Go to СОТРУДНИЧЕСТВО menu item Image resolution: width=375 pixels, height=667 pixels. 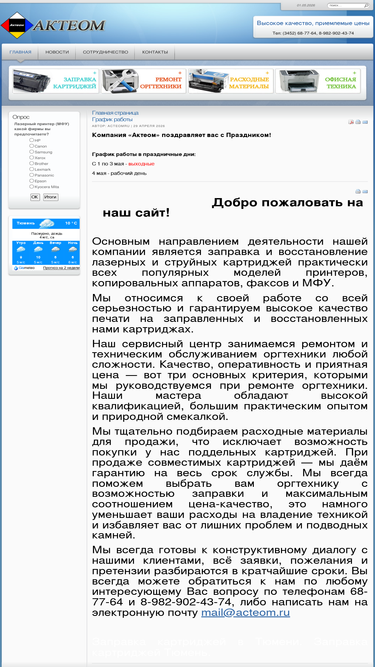(105, 52)
